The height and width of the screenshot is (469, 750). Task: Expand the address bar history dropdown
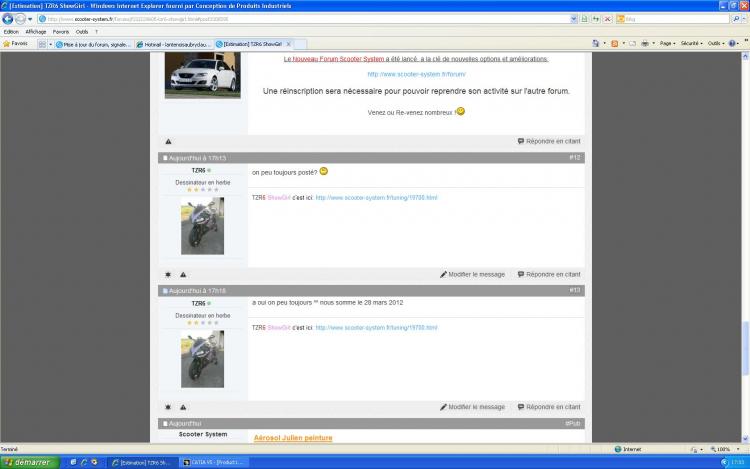[x=574, y=19]
